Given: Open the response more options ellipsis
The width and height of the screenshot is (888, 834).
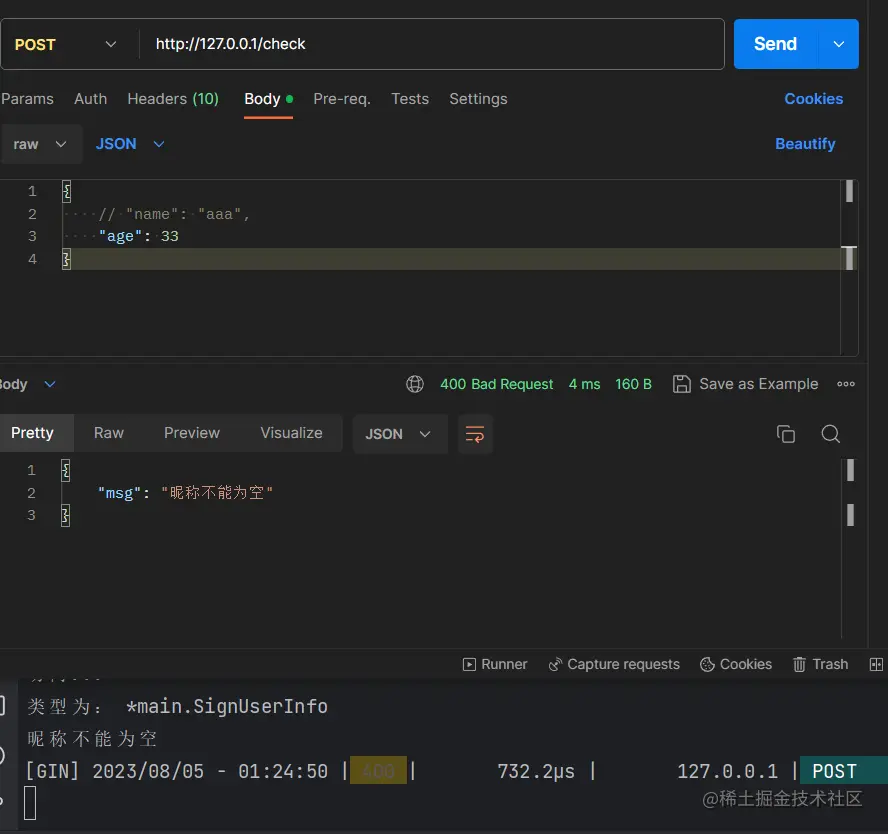Looking at the screenshot, I should point(846,384).
